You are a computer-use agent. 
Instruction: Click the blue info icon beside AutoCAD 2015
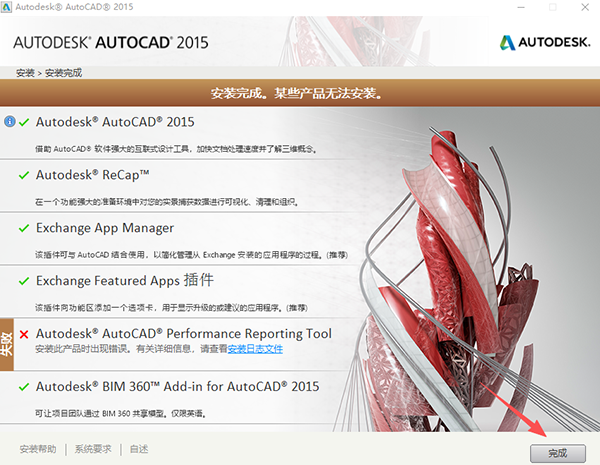tap(10, 122)
